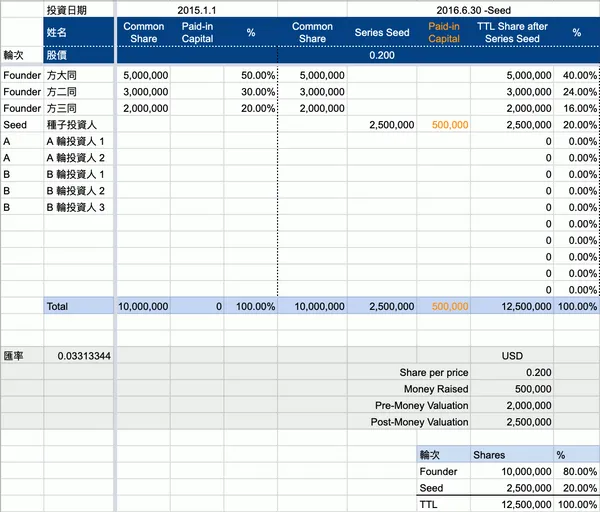Click the 80.00% cell in the summary table
This screenshot has width=600, height=512.
(x=577, y=471)
